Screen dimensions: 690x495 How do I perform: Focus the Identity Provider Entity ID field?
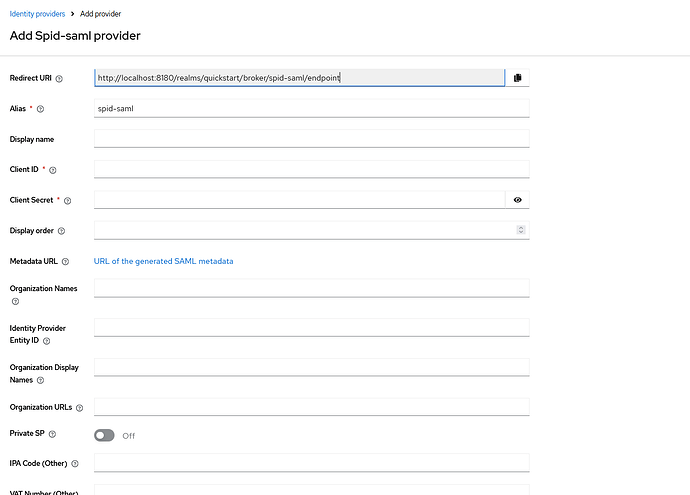pyautogui.click(x=312, y=328)
